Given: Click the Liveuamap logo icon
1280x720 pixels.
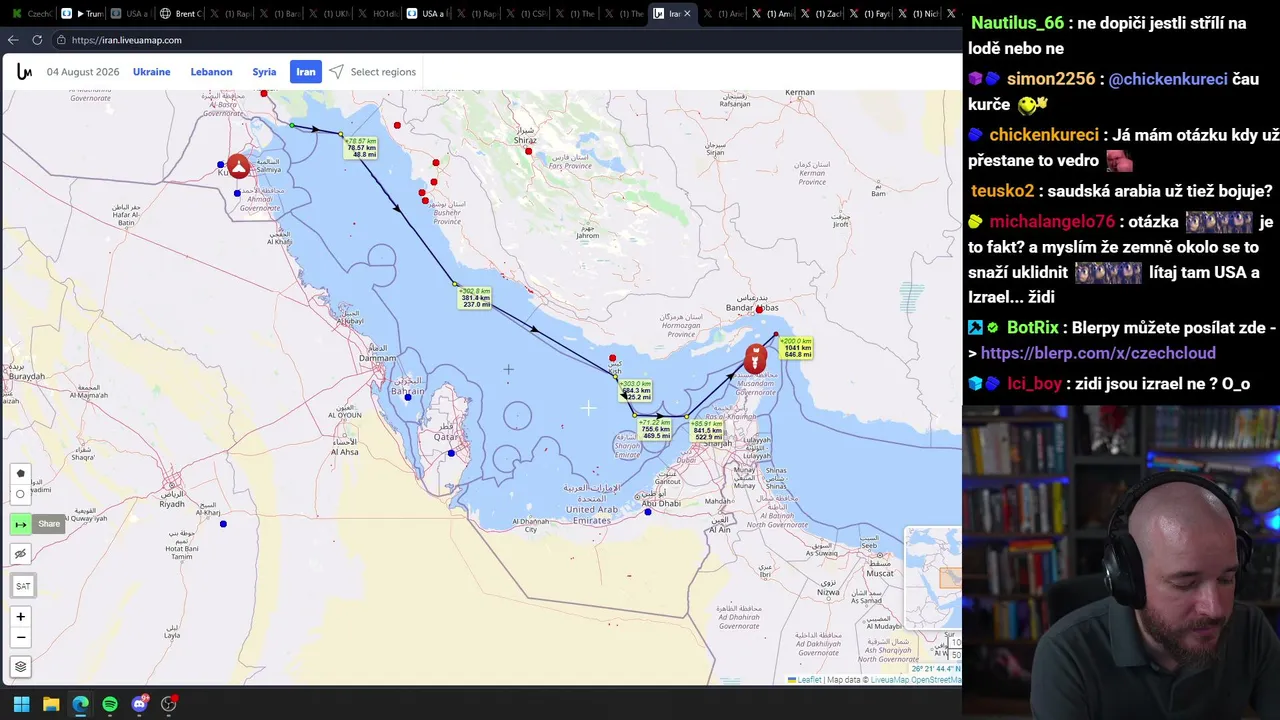Looking at the screenshot, I should (x=24, y=72).
